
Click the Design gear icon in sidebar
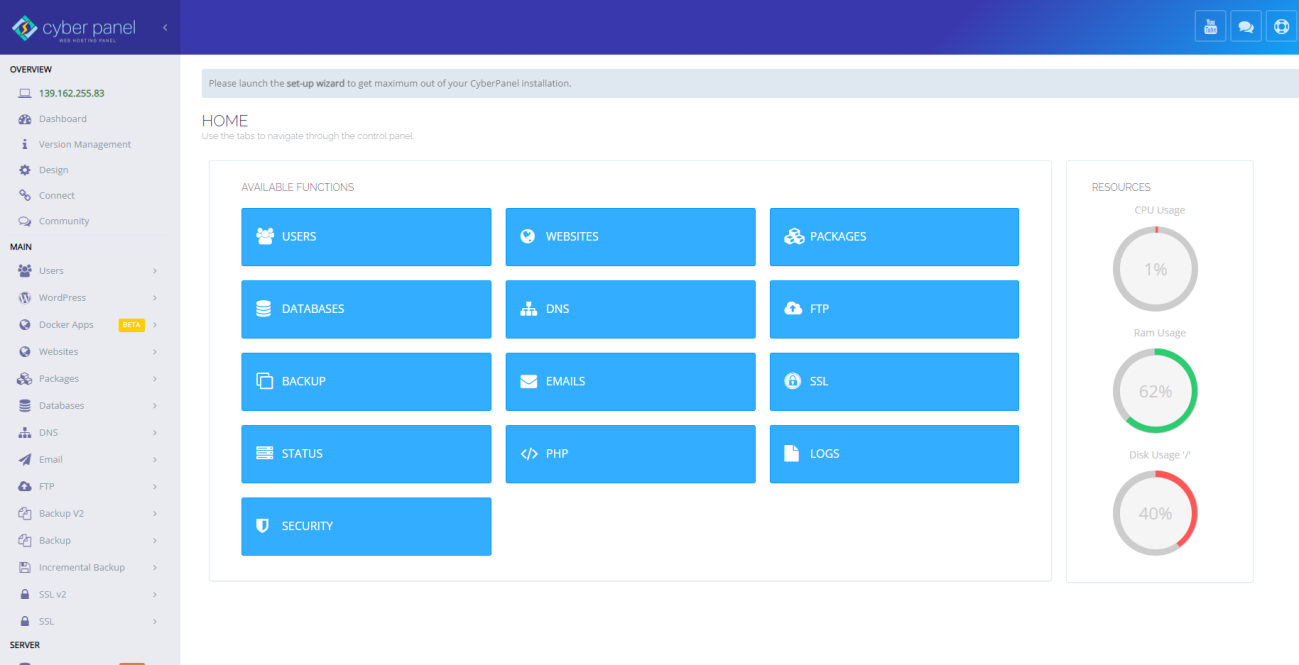click(x=25, y=170)
